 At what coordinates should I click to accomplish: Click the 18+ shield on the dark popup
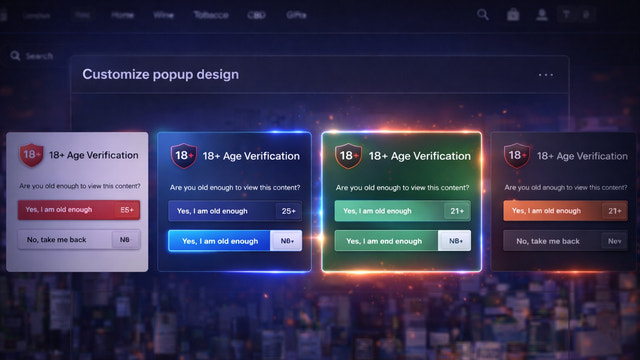point(517,156)
